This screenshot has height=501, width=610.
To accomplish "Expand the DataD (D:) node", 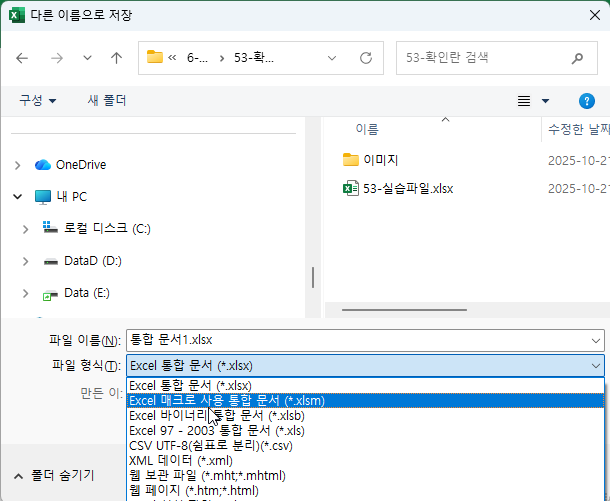I will (25, 261).
